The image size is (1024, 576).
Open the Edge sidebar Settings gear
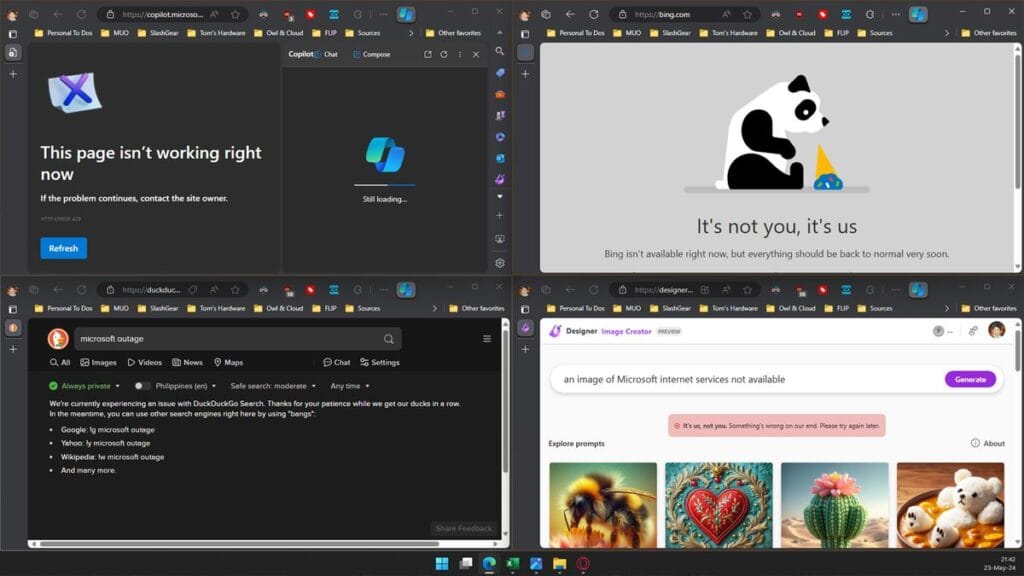pyautogui.click(x=500, y=262)
